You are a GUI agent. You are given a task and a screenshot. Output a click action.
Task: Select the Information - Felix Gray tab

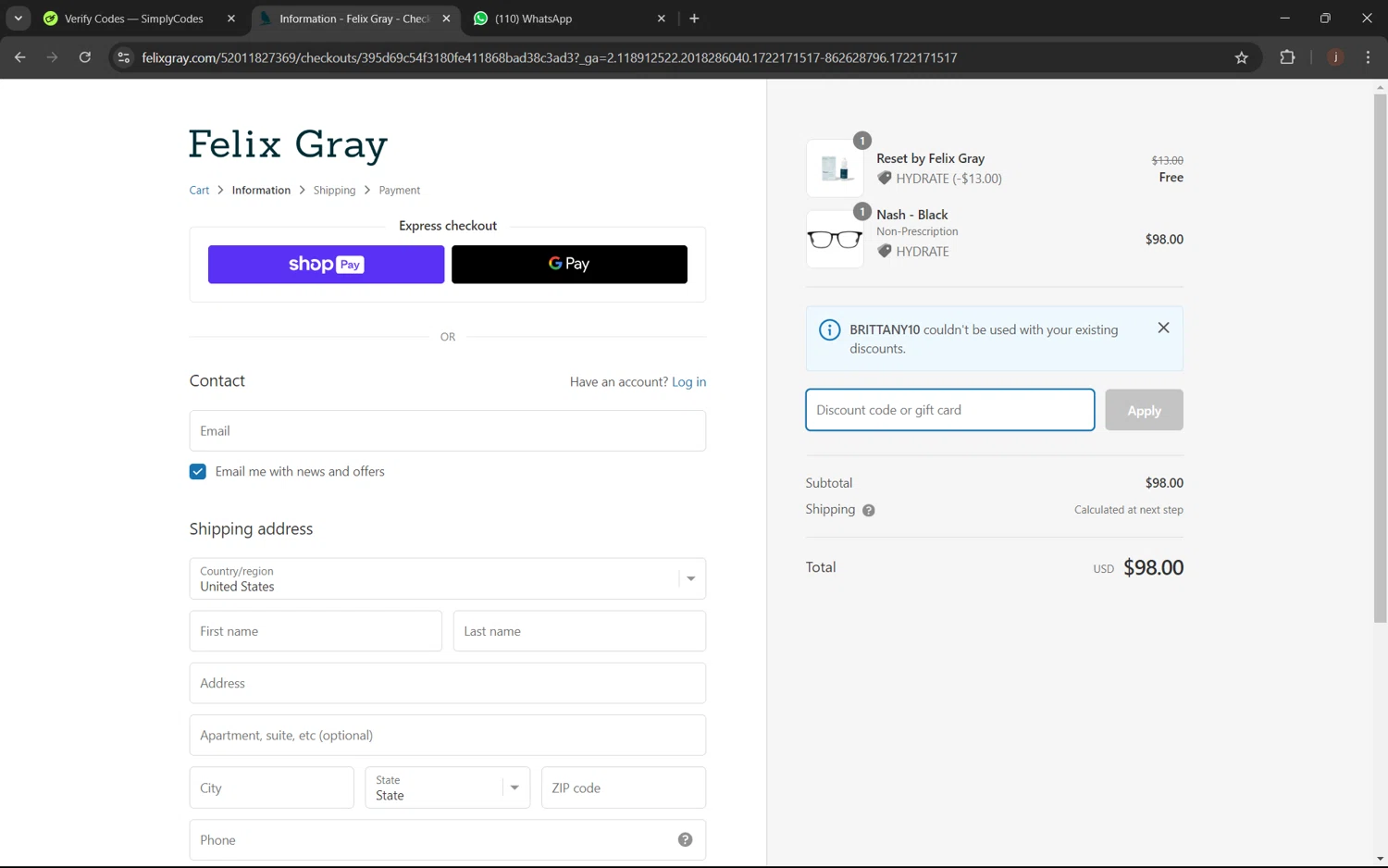[354, 19]
